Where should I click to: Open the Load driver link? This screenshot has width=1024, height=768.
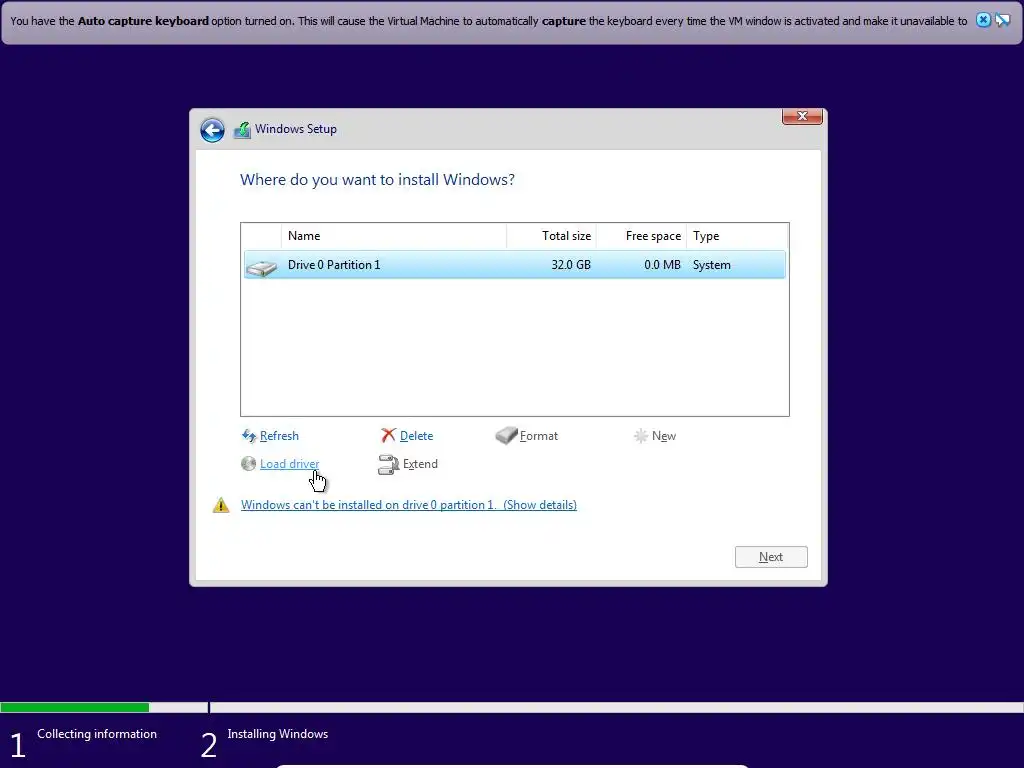[x=289, y=464]
